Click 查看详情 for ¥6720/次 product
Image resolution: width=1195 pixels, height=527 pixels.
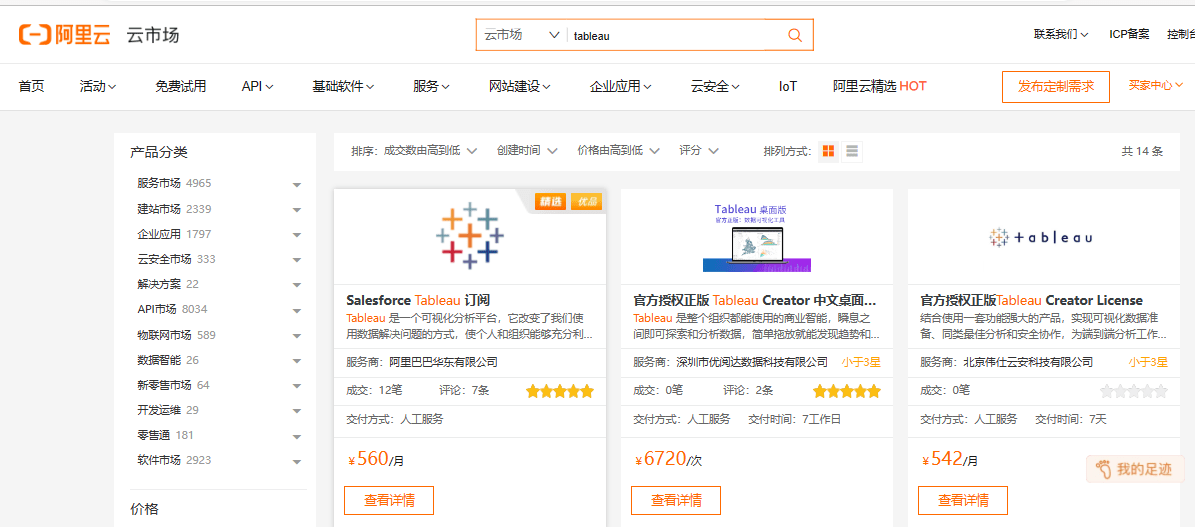[676, 500]
